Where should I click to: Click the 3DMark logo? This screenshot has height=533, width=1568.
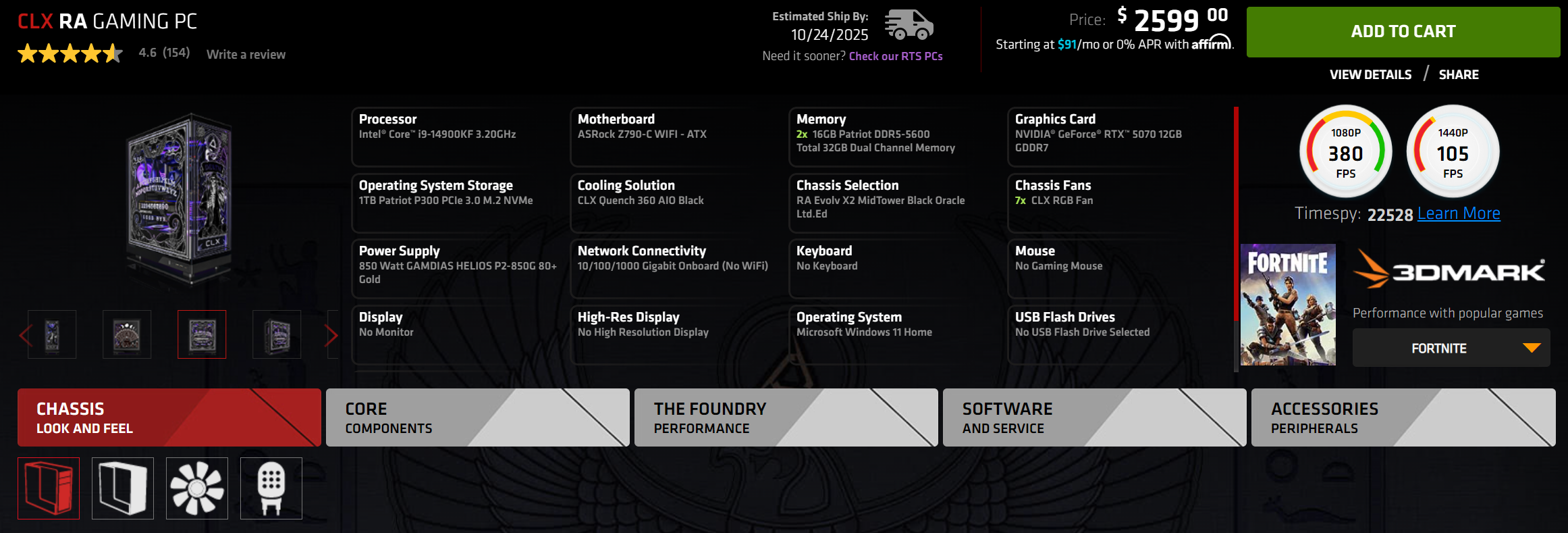1449,270
